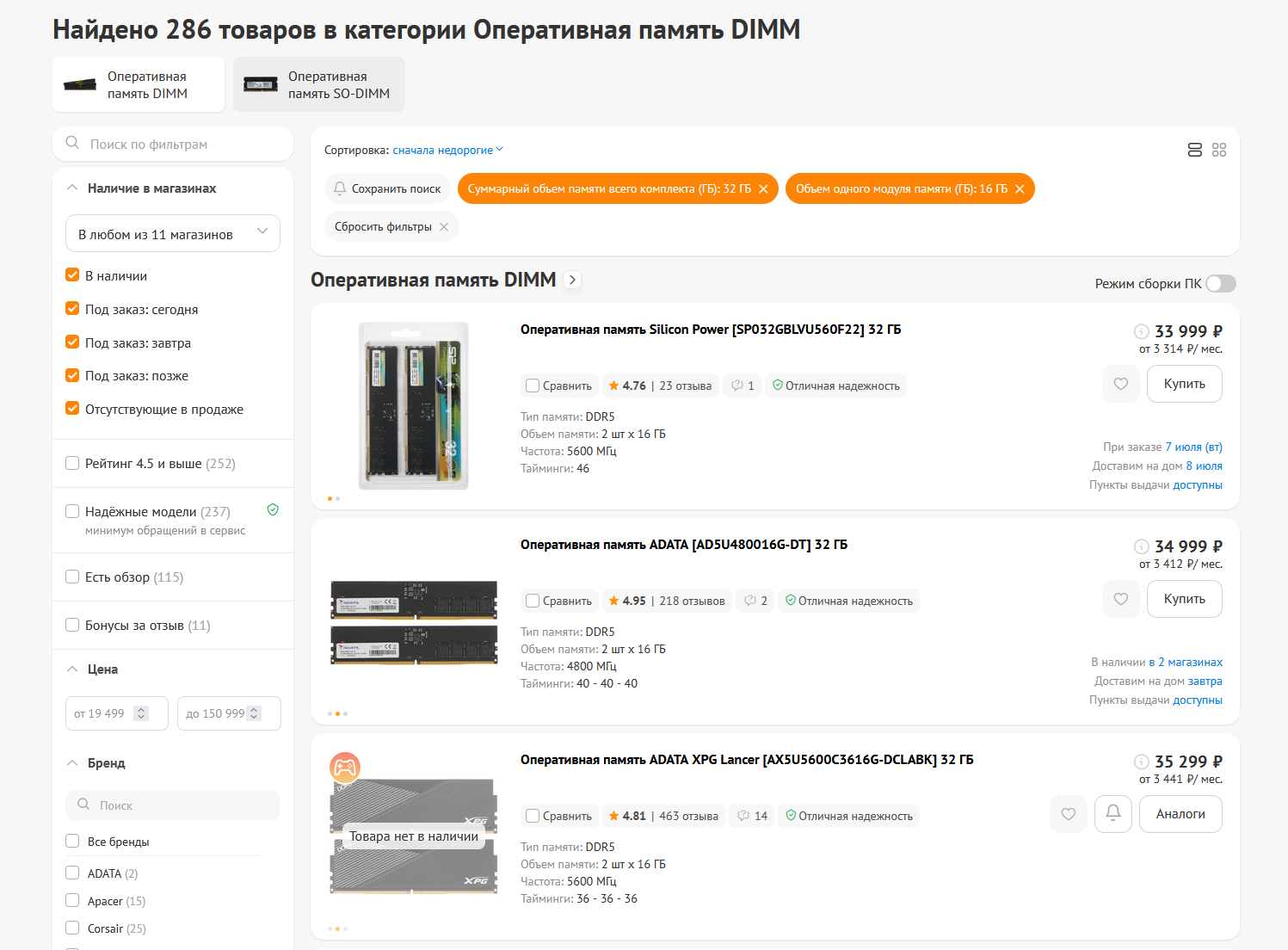Uncheck Под заказ: позже

tap(72, 375)
